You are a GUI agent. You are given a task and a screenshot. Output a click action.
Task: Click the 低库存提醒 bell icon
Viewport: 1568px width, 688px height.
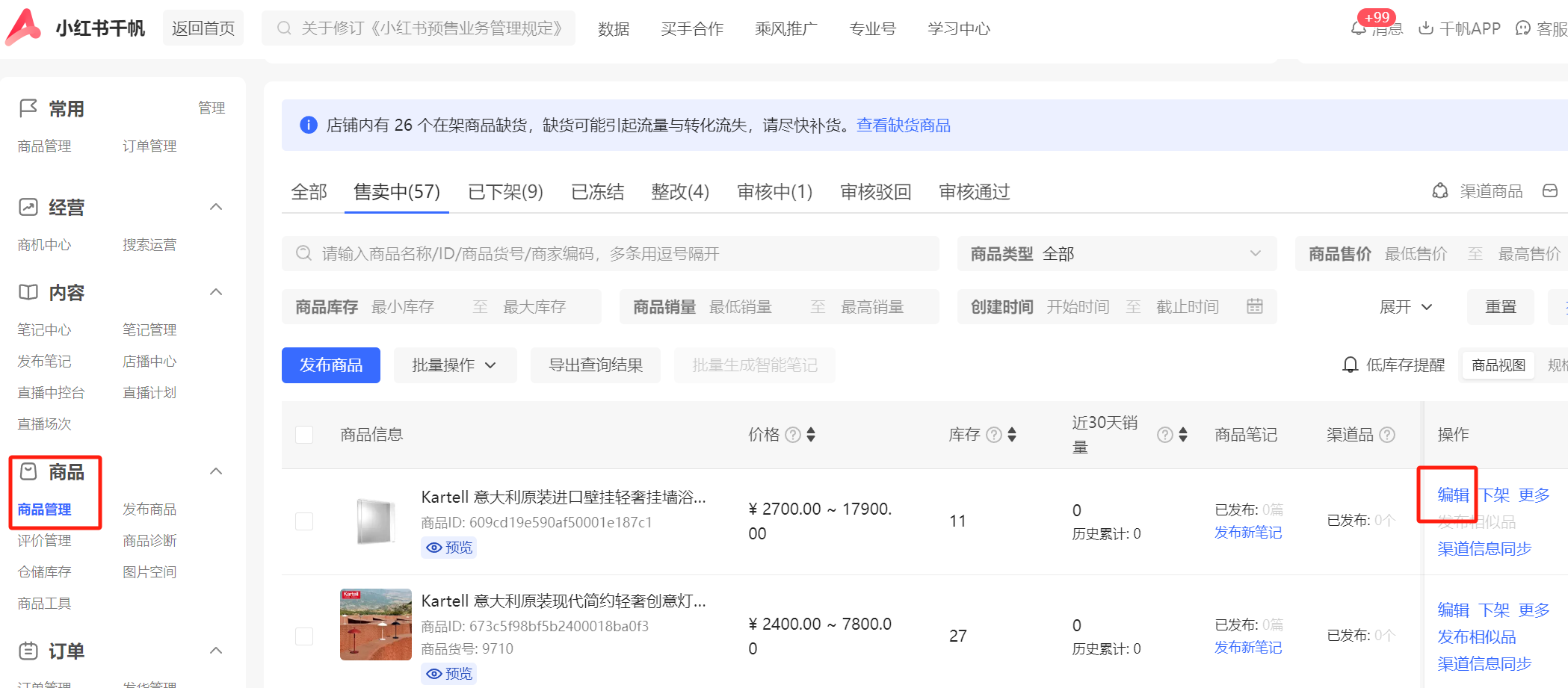(x=1351, y=365)
